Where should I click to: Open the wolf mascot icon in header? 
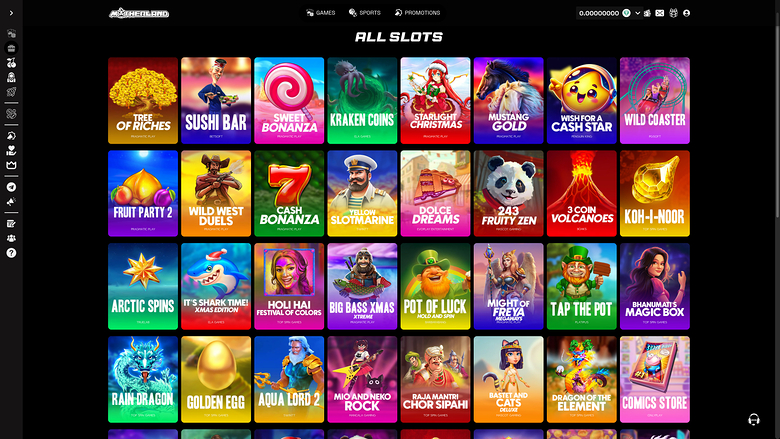[674, 13]
